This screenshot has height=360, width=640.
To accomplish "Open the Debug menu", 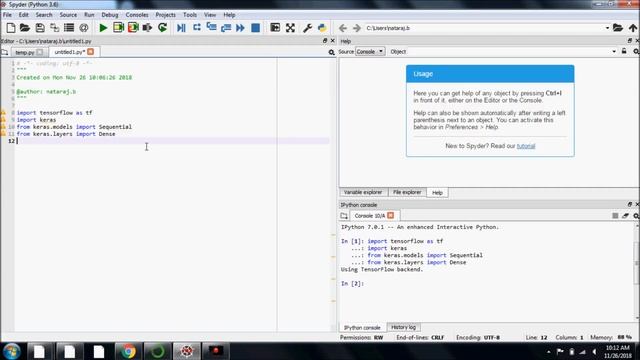I will tap(110, 15).
